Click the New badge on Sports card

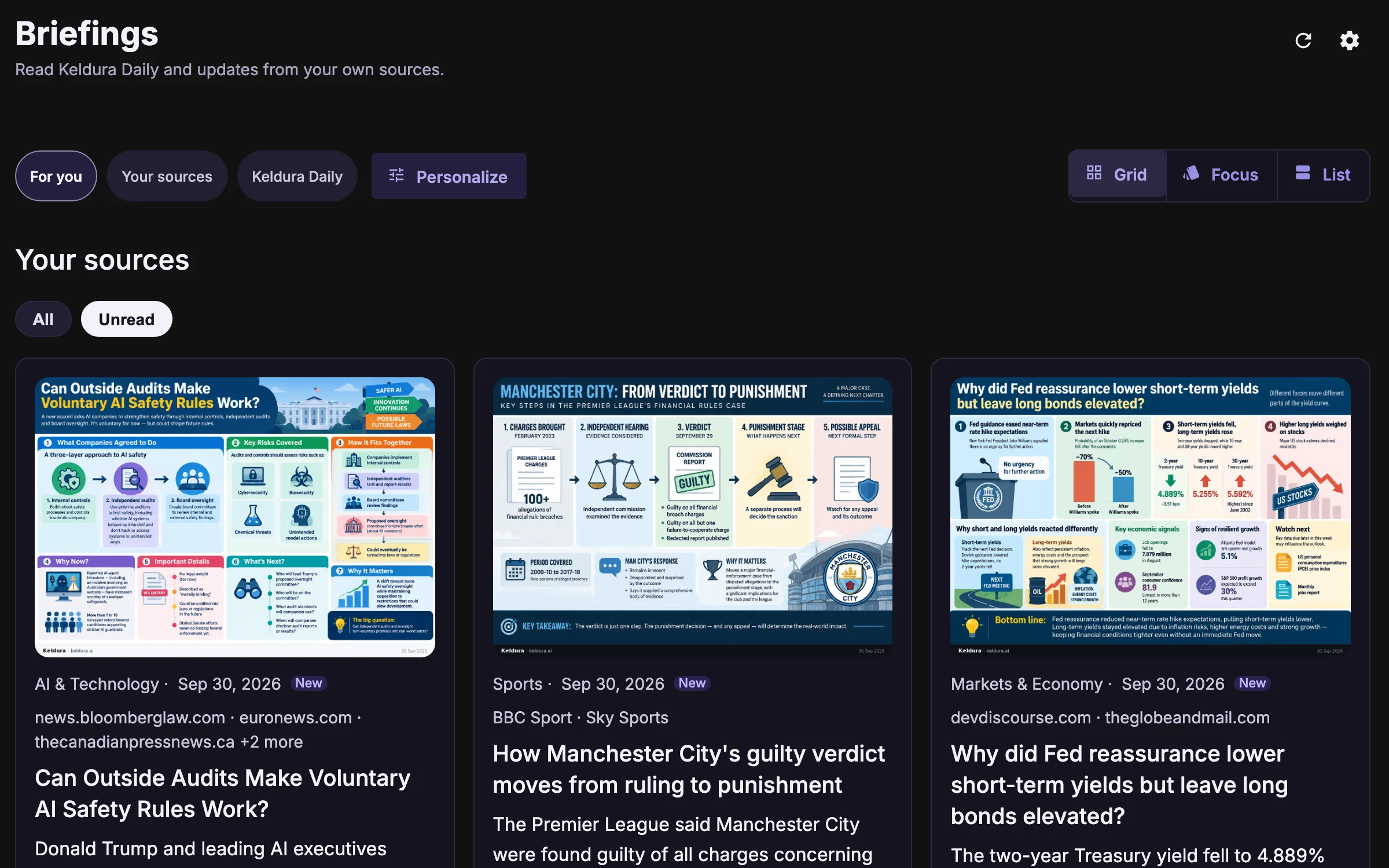692,683
